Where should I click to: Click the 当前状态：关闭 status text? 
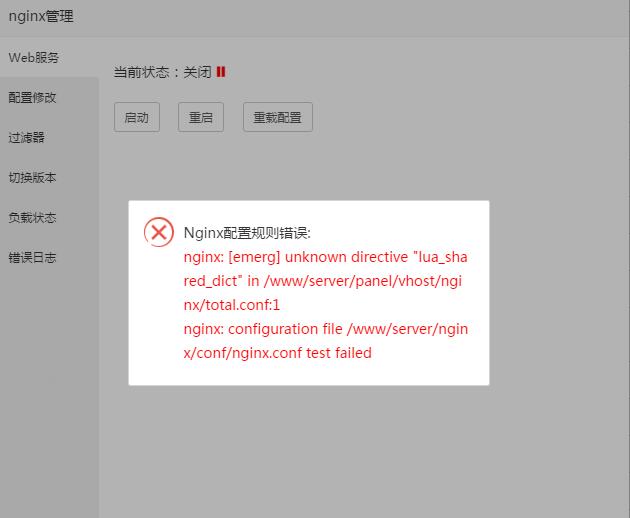(162, 72)
